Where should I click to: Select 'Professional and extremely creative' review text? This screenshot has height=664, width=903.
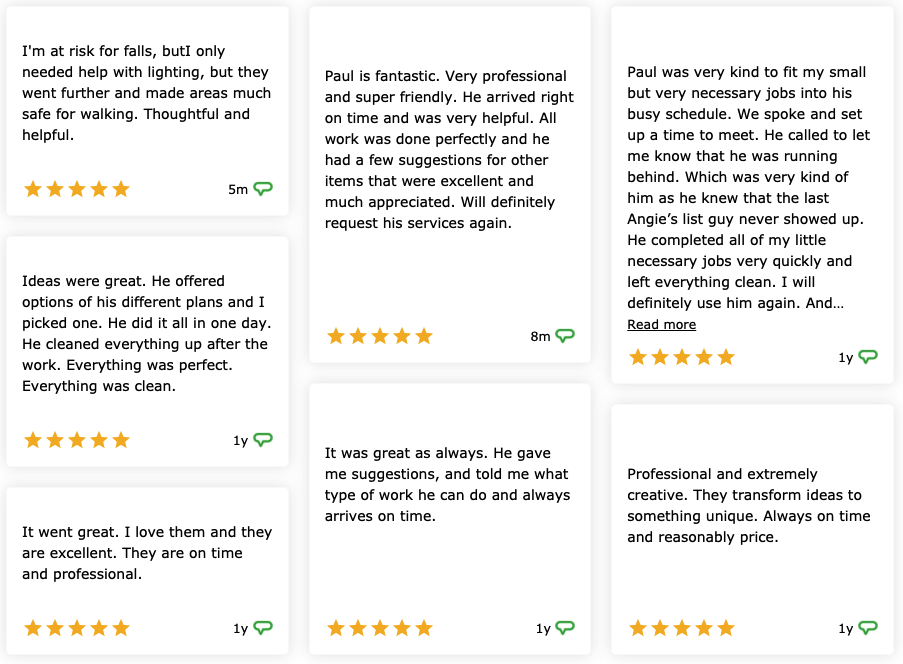coord(749,506)
